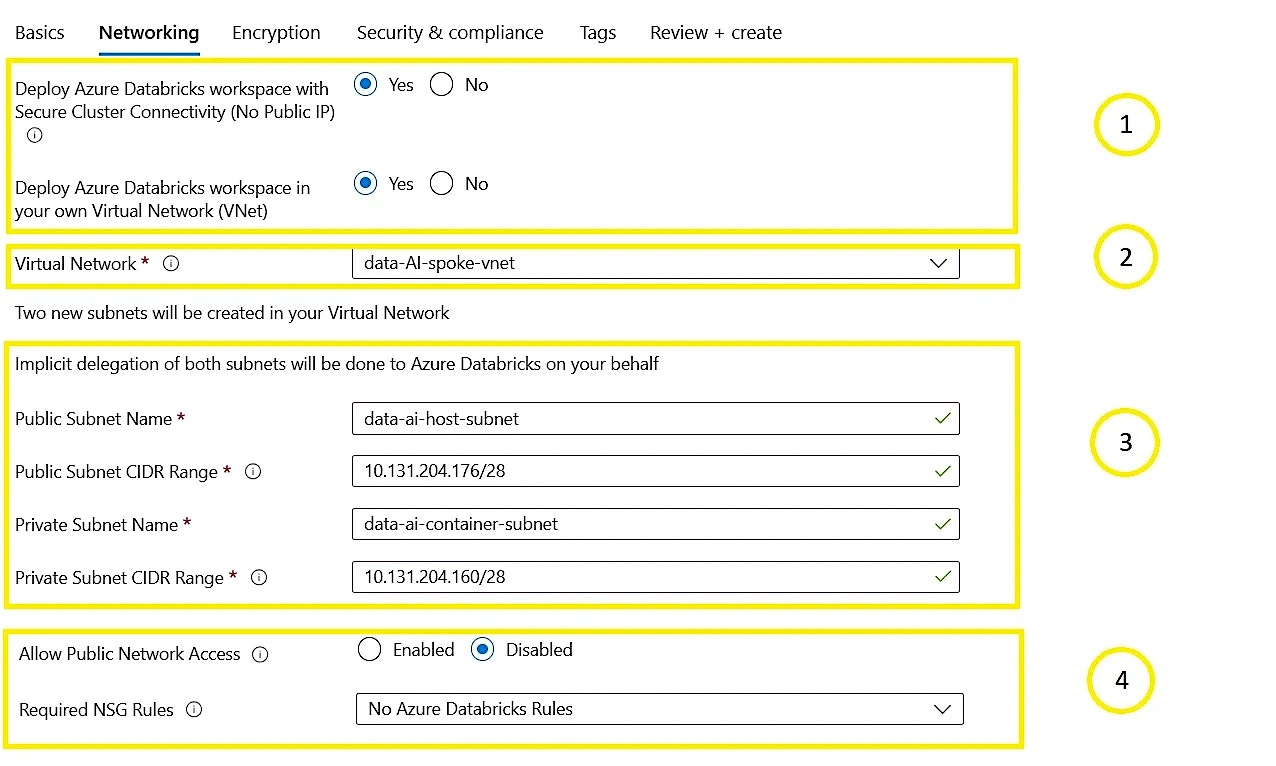The width and height of the screenshot is (1276, 766).
Task: Select No for Secure Cluster Connectivity
Action: (x=442, y=85)
